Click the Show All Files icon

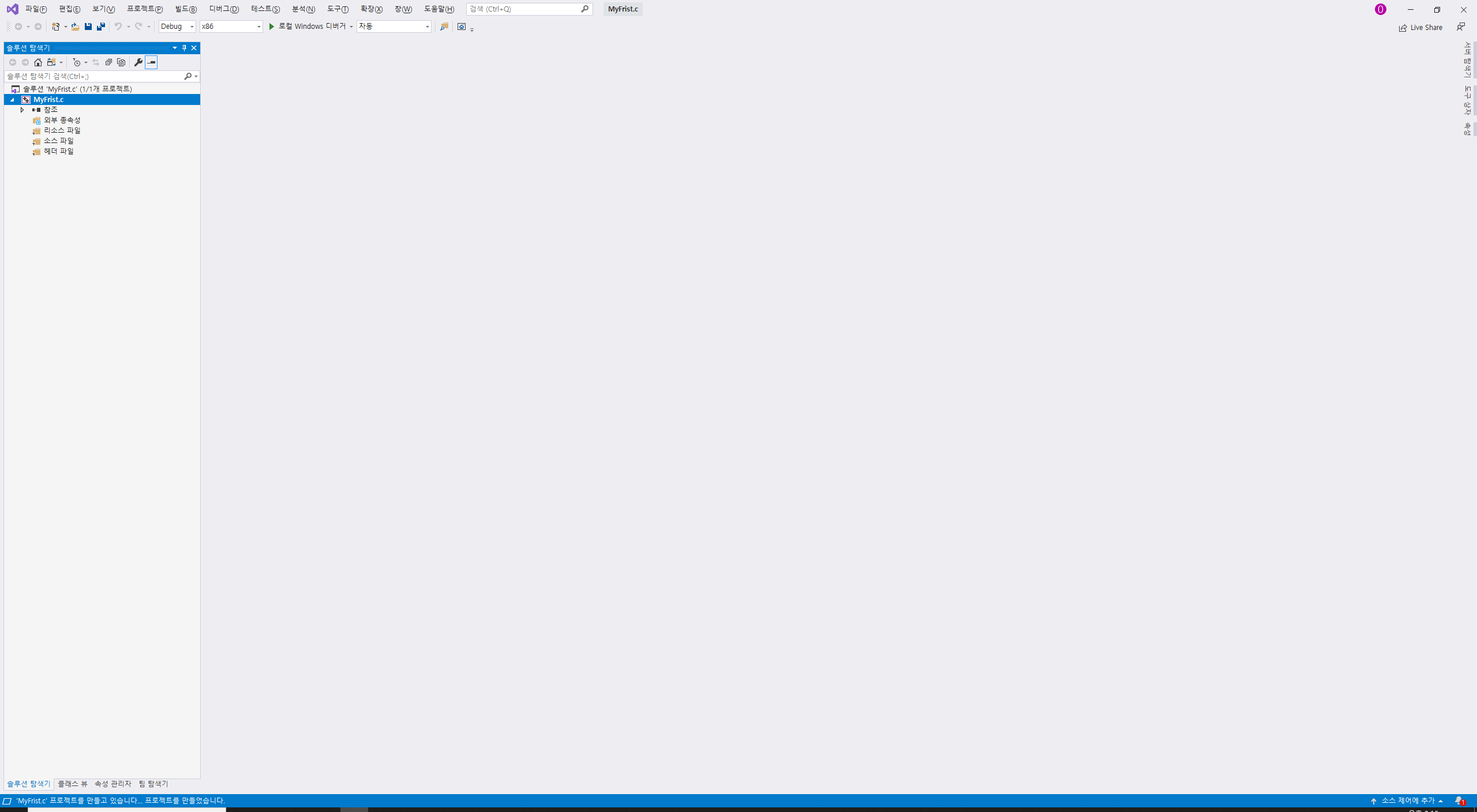pyautogui.click(x=121, y=62)
